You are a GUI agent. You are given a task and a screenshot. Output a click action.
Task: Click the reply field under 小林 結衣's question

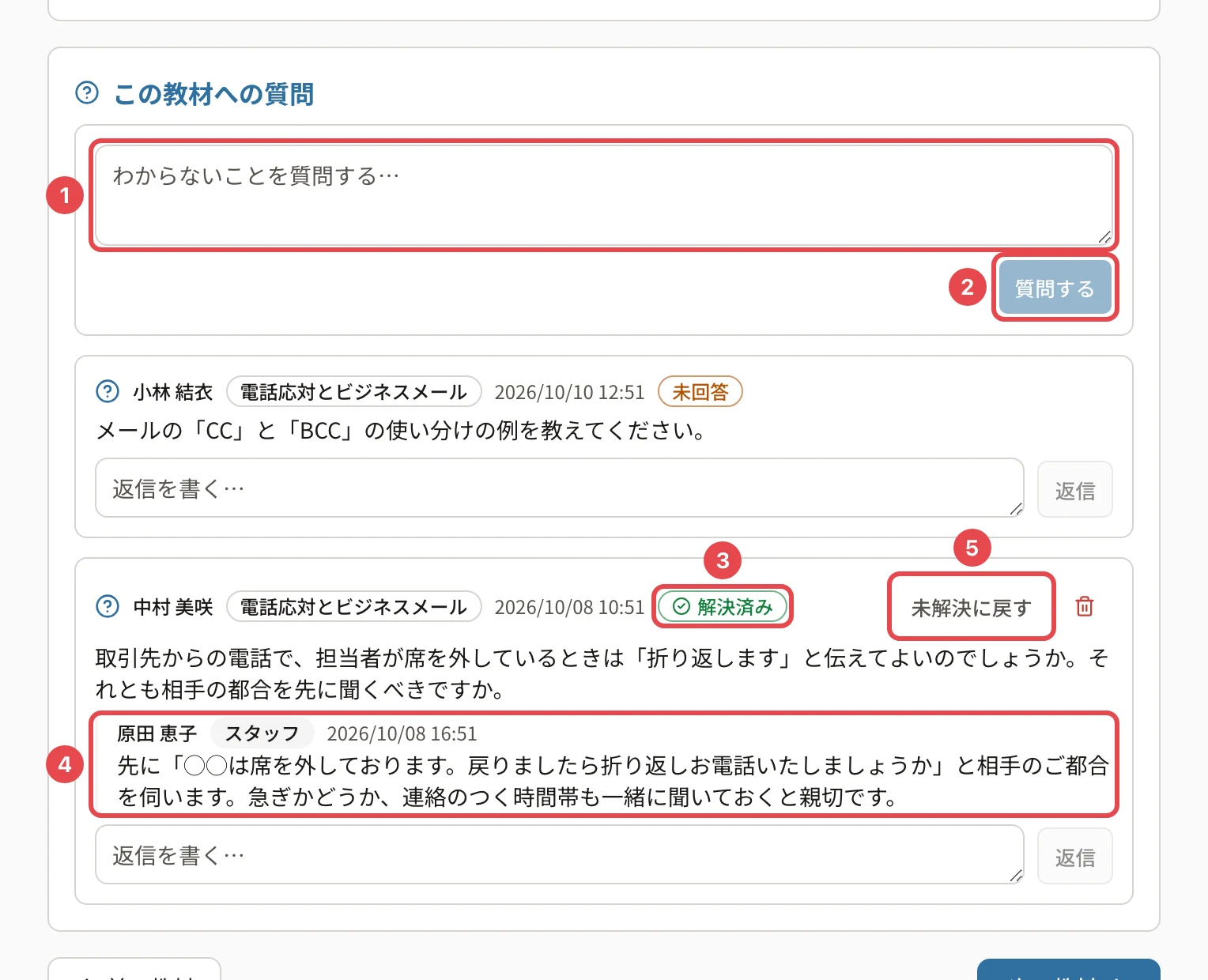560,488
